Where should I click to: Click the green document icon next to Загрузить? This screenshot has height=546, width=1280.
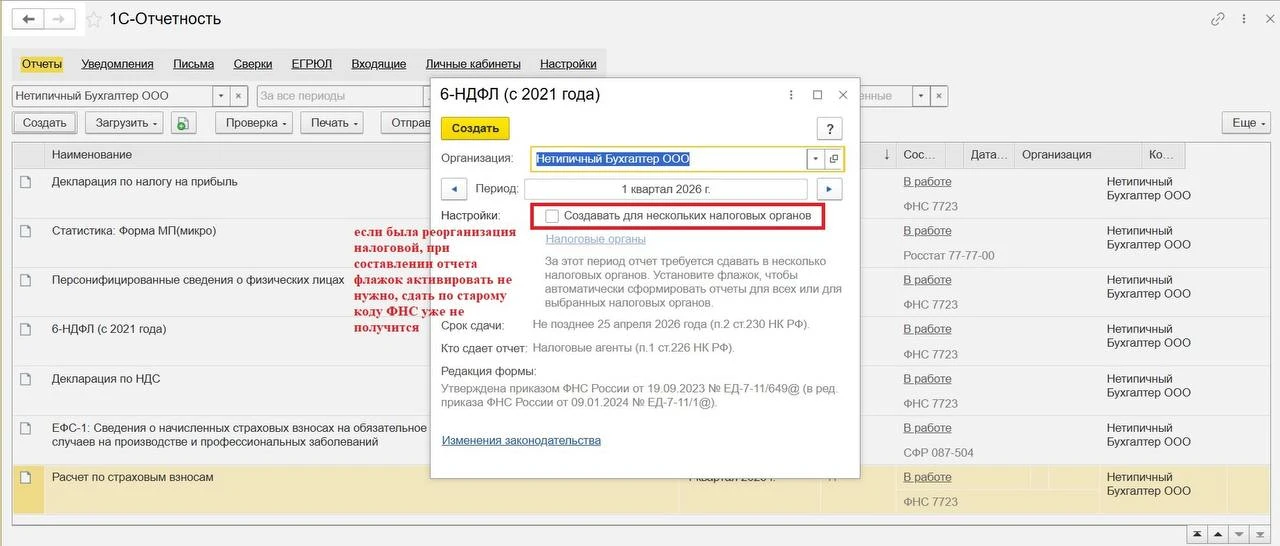coord(183,123)
